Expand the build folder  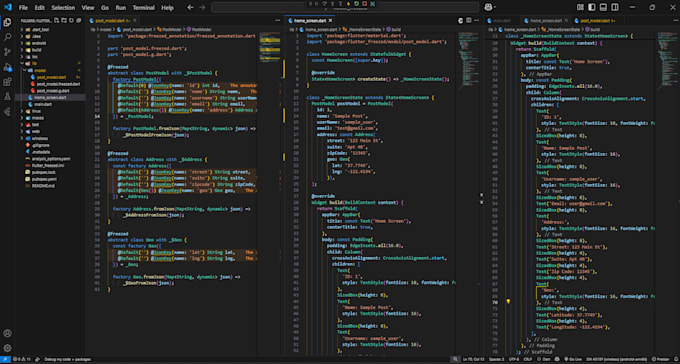pos(36,50)
